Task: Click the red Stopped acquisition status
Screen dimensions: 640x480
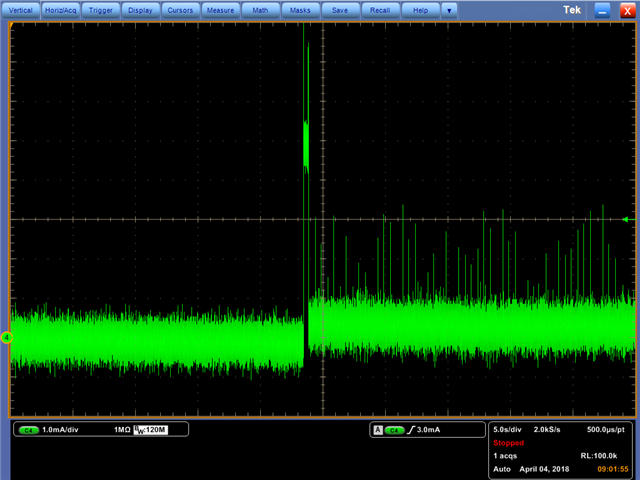Action: [x=509, y=443]
